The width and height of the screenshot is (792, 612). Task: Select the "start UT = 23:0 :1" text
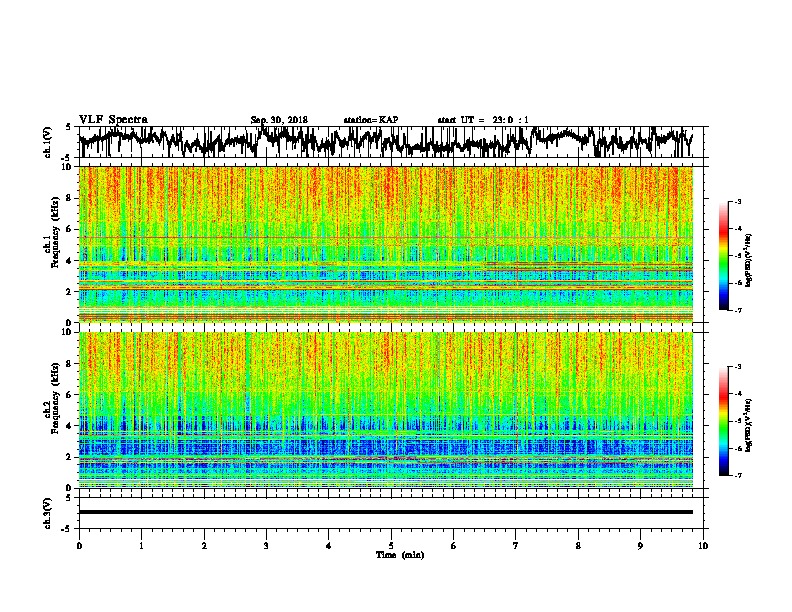(483, 120)
